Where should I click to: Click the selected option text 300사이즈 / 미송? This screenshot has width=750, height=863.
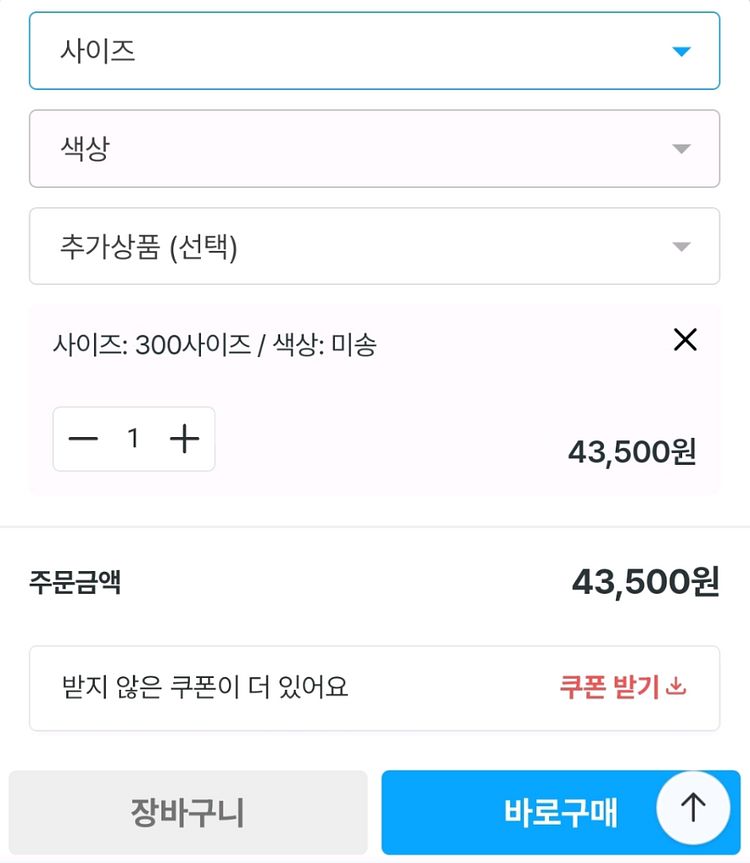pyautogui.click(x=215, y=346)
